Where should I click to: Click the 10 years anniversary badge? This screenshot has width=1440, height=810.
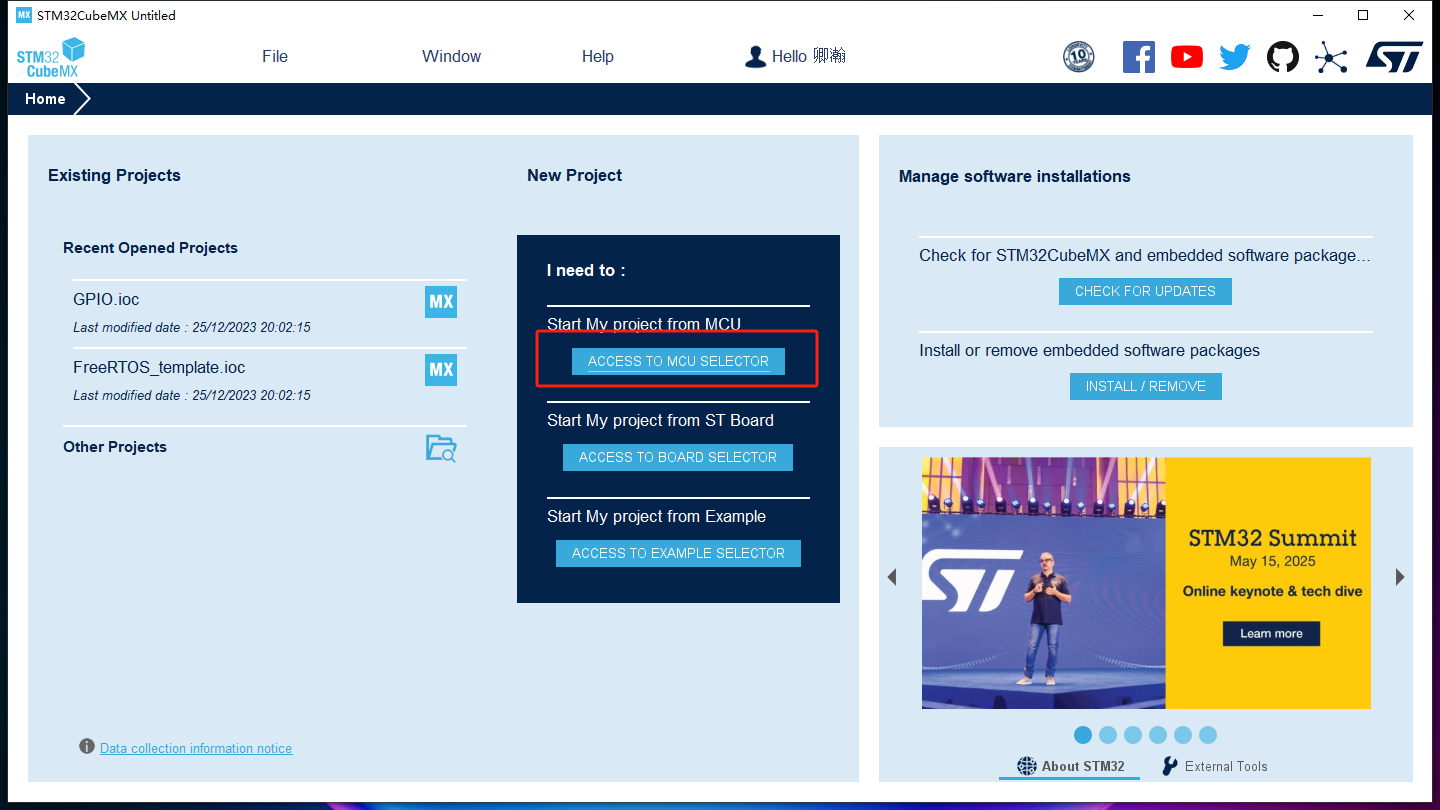(1078, 57)
